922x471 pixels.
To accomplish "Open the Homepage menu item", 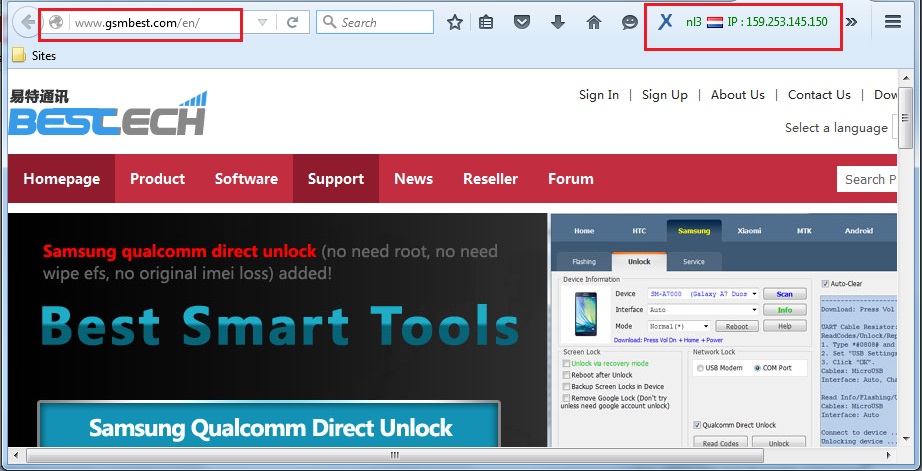I will [62, 179].
